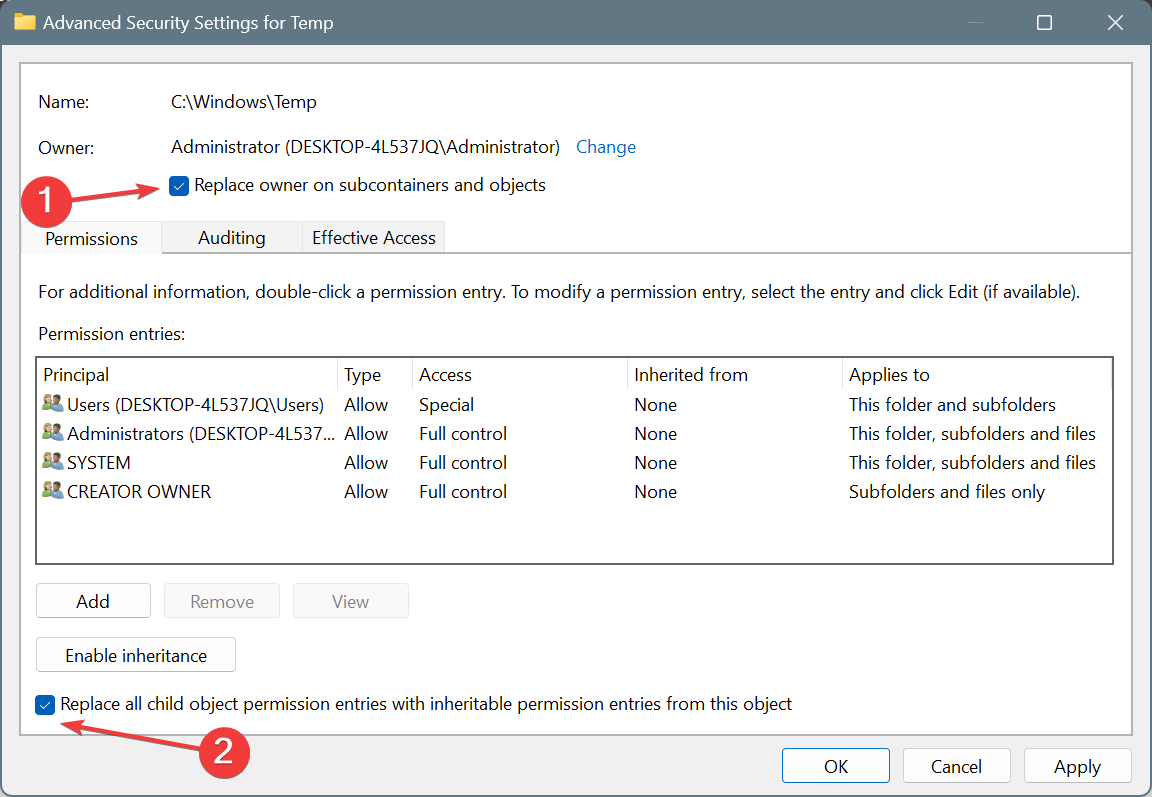
Task: Click the View button
Action: click(x=350, y=601)
